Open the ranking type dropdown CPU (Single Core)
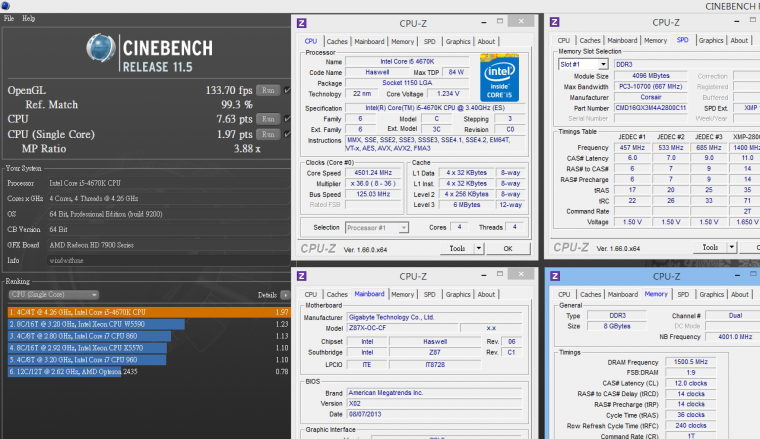760x439 pixels. click(53, 295)
